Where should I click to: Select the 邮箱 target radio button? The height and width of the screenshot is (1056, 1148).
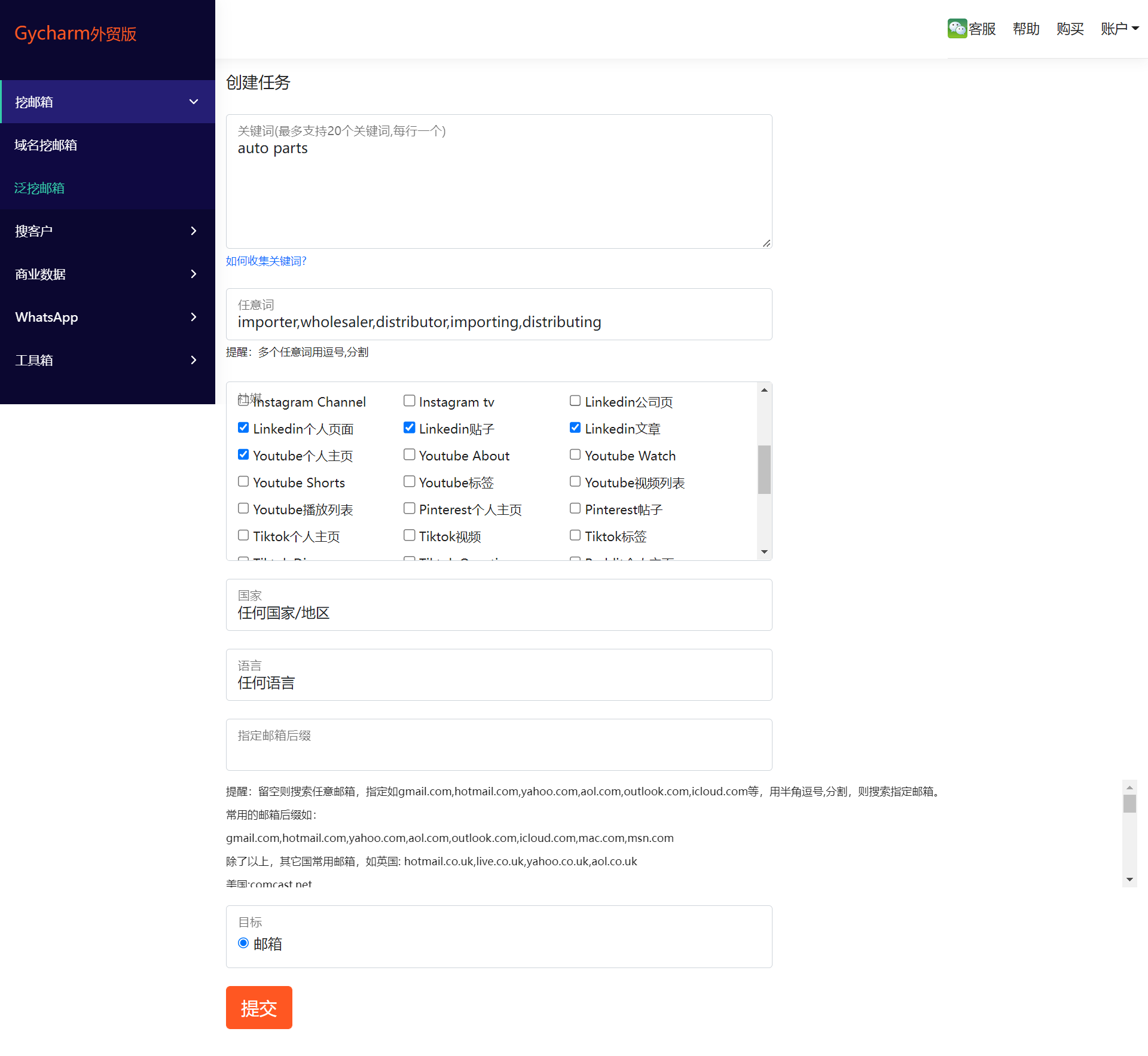click(243, 943)
